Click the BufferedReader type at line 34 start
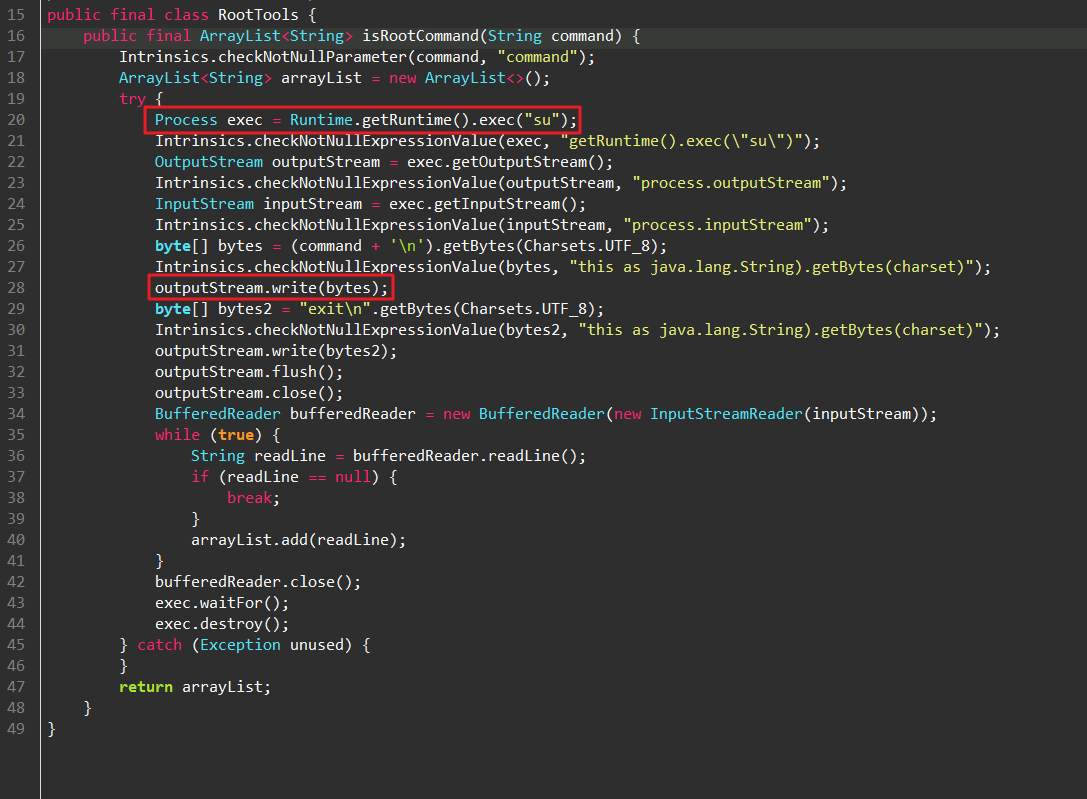 218,414
